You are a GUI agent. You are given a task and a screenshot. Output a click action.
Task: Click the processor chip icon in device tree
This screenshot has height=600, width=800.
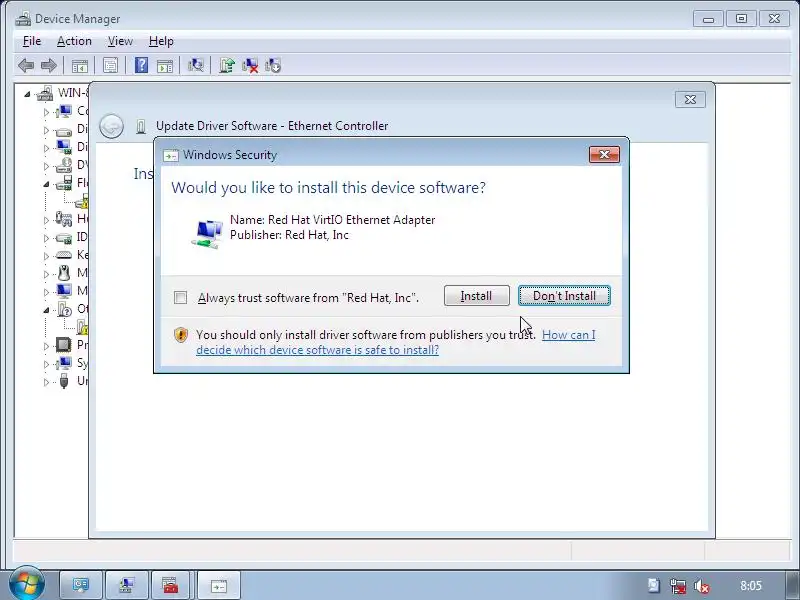click(x=64, y=345)
